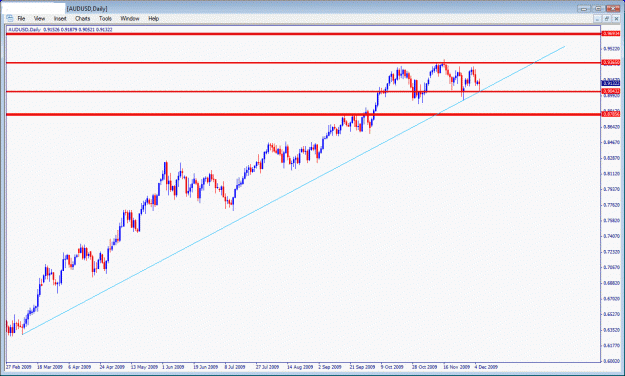Image resolution: width=625 pixels, height=376 pixels.
Task: Minimize the inner chart window
Action: [597, 19]
